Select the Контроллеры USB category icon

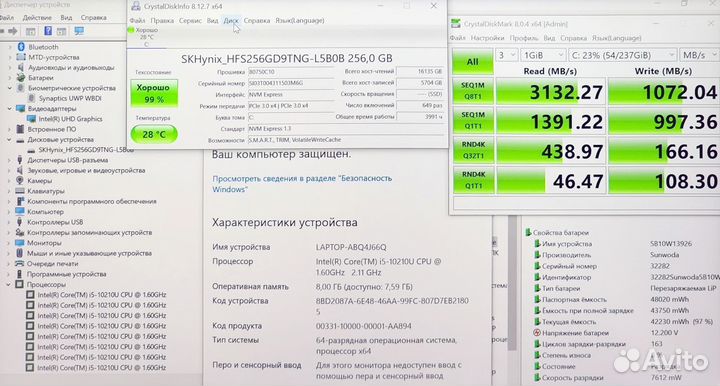[x=20, y=222]
